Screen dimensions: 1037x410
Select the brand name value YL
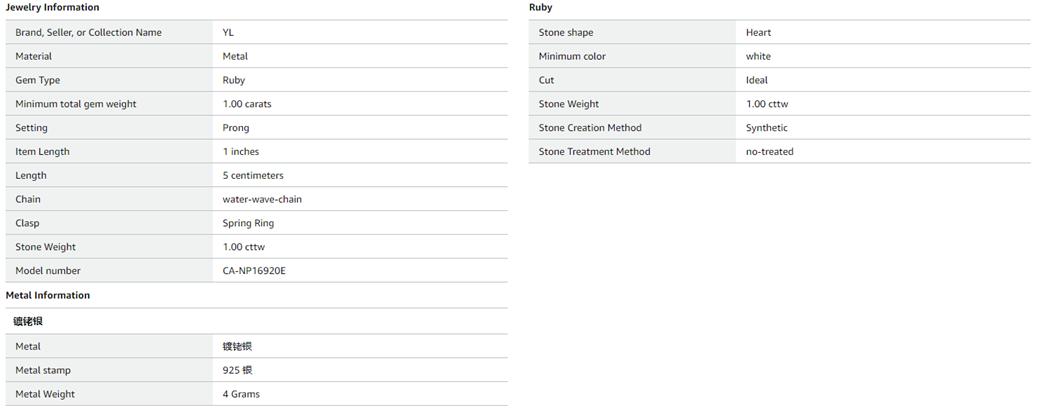tap(228, 33)
